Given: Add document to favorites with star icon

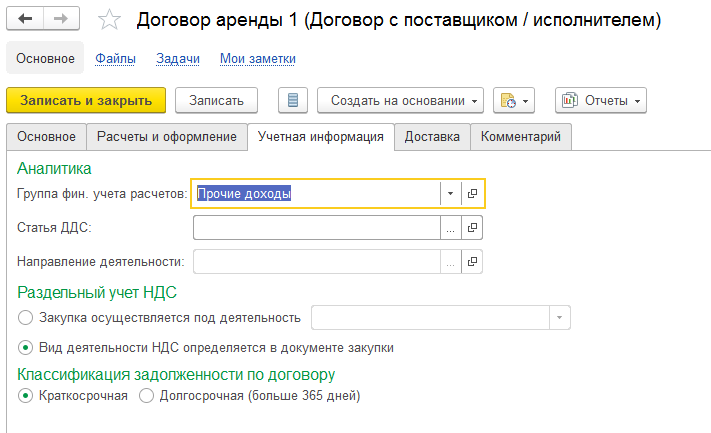Looking at the screenshot, I should click(109, 19).
